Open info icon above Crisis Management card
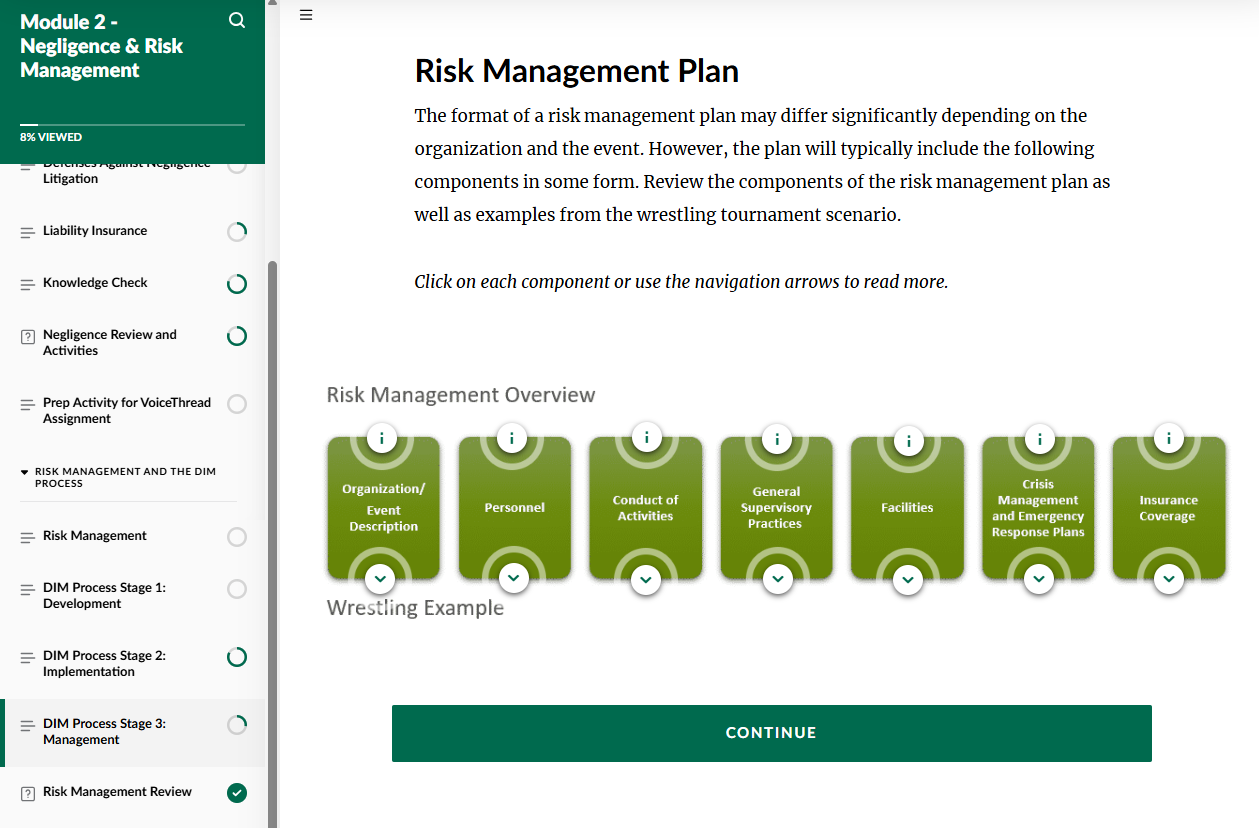This screenshot has height=828, width=1259. coord(1038,438)
